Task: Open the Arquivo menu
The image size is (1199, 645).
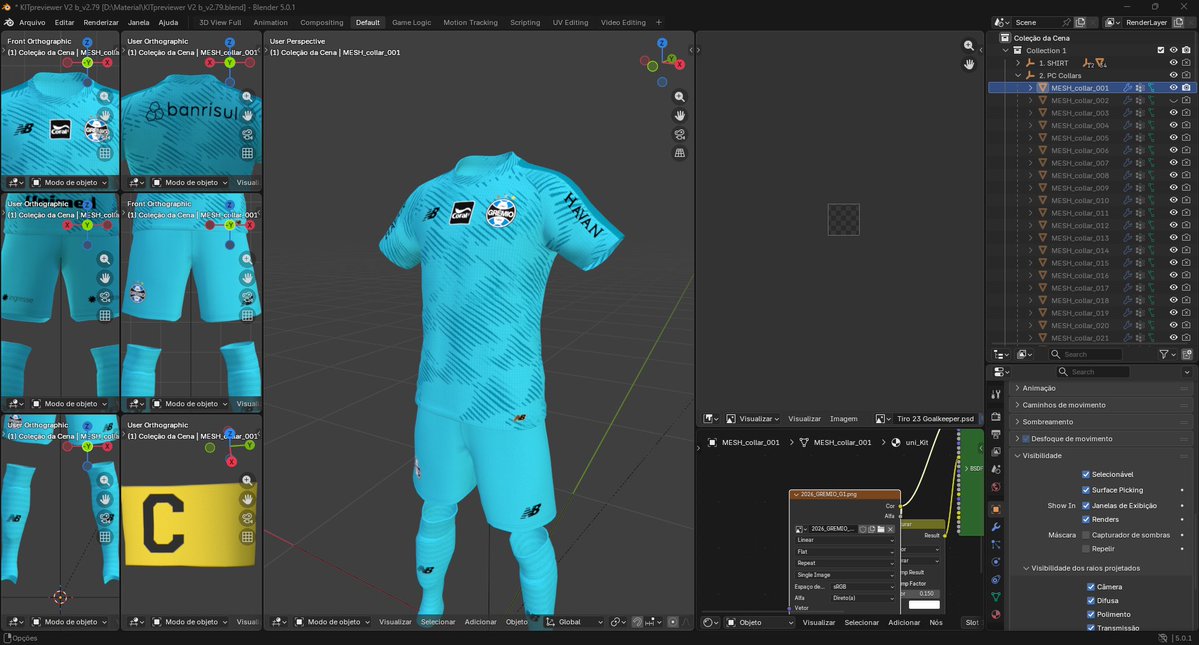Action: point(32,23)
